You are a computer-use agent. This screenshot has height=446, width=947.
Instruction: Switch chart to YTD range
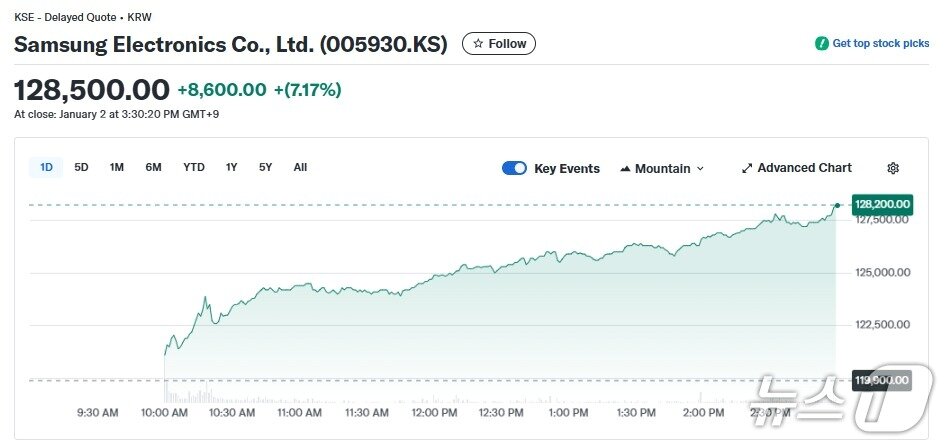click(194, 167)
